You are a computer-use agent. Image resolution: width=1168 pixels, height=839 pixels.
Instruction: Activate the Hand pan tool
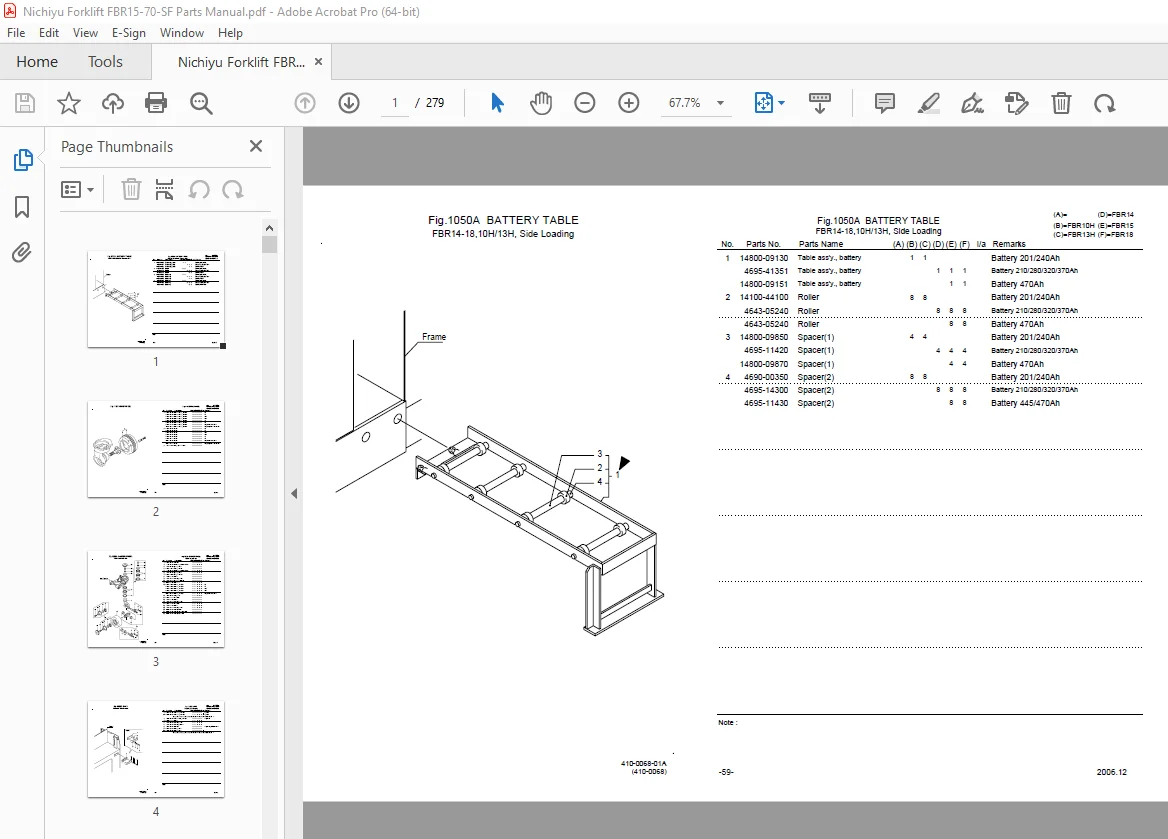(x=541, y=103)
